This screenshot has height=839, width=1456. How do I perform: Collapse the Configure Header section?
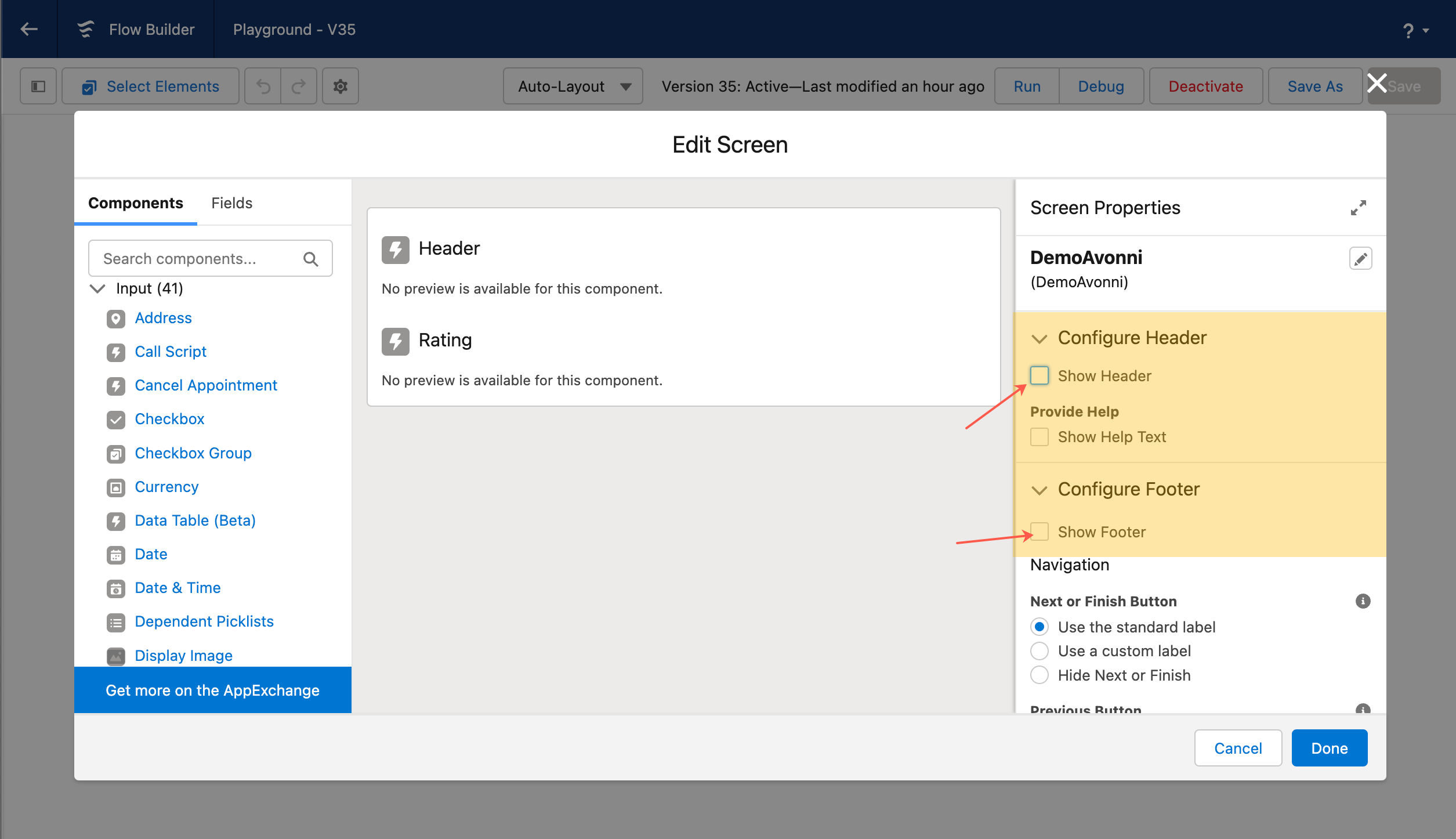1040,338
